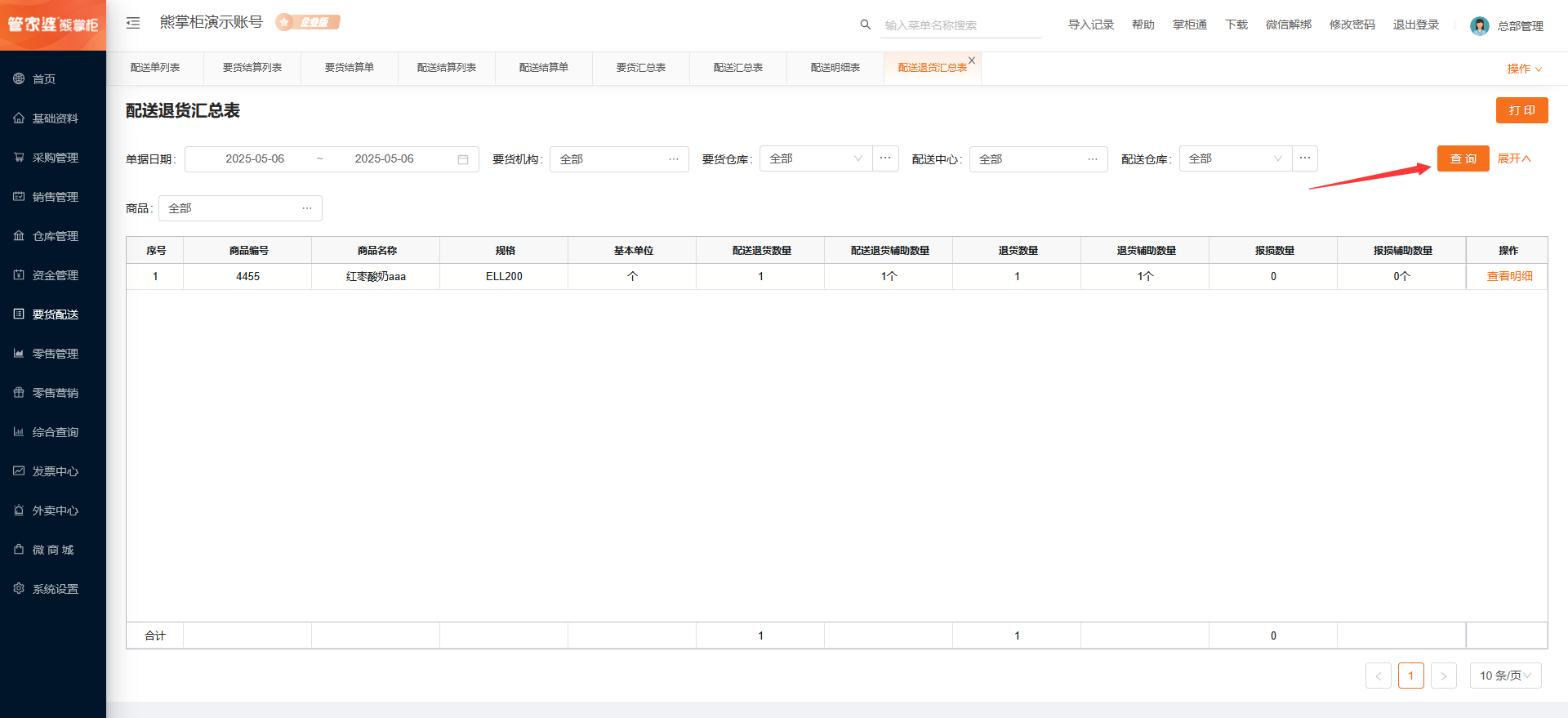Open the 要货机构 ellipsis picker
1568x718 pixels.
click(x=674, y=159)
